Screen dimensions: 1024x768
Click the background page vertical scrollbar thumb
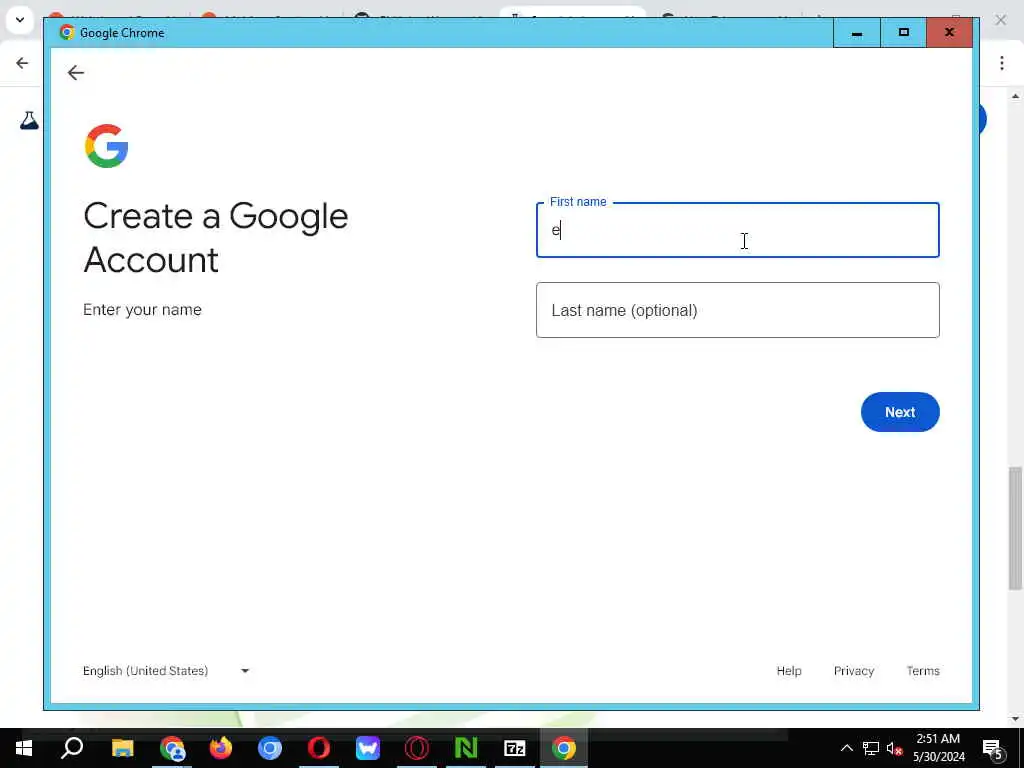(x=1015, y=528)
